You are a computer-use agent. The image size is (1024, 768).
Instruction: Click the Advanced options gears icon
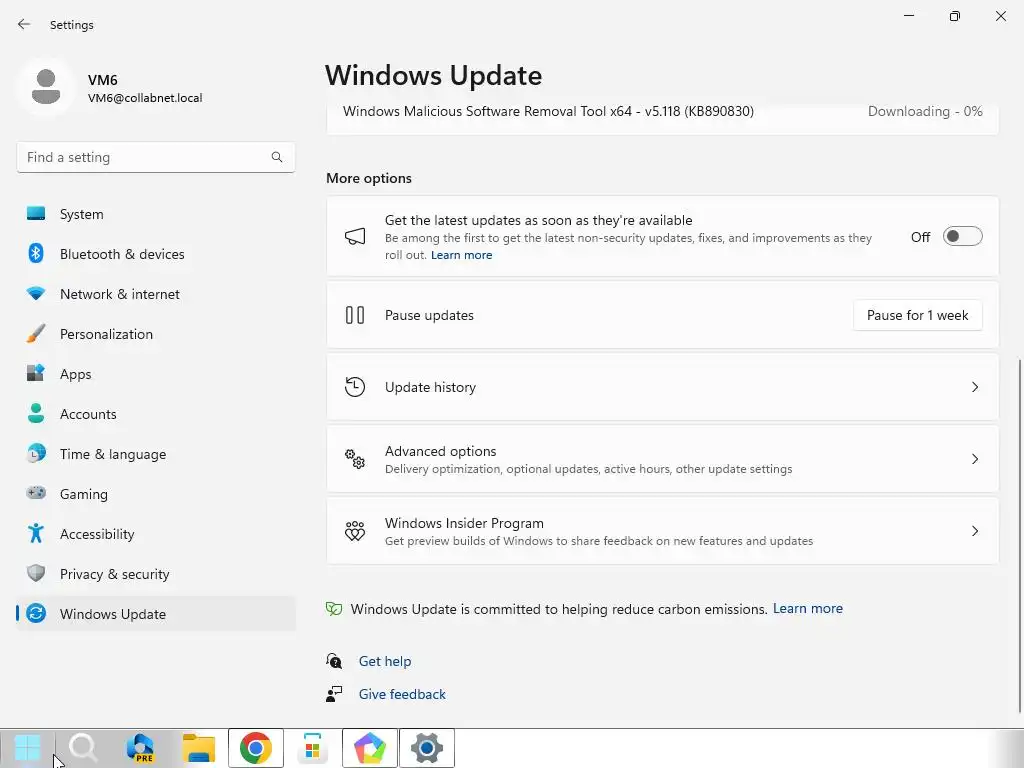click(x=355, y=458)
